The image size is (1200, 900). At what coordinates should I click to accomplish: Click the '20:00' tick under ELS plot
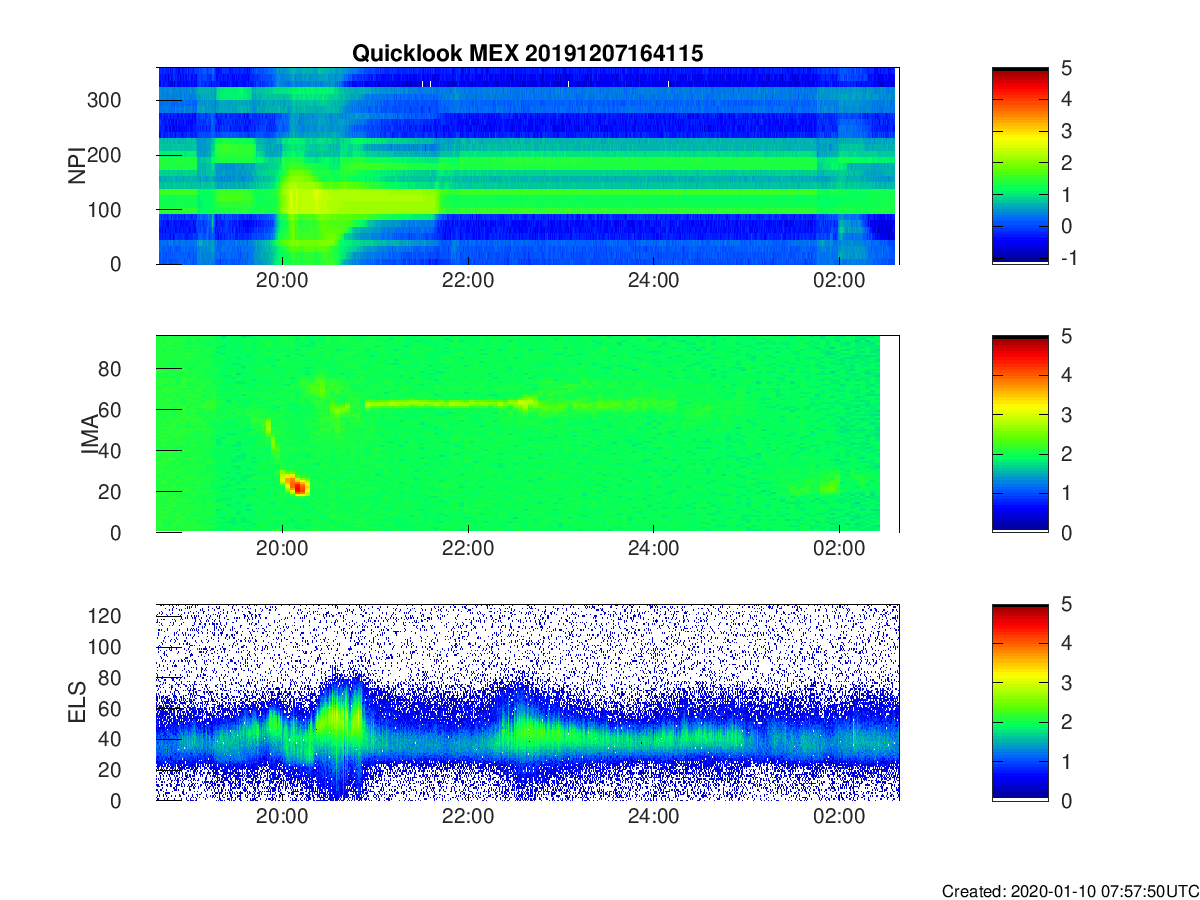(283, 817)
